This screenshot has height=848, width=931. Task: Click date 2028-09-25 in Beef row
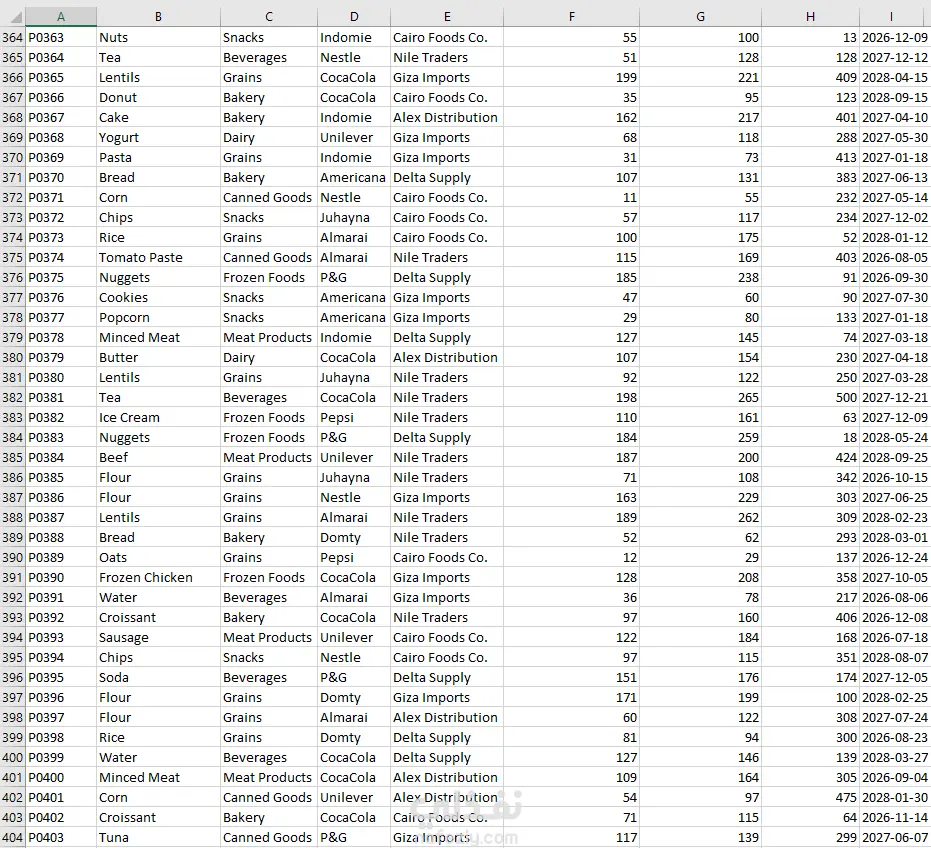(895, 457)
